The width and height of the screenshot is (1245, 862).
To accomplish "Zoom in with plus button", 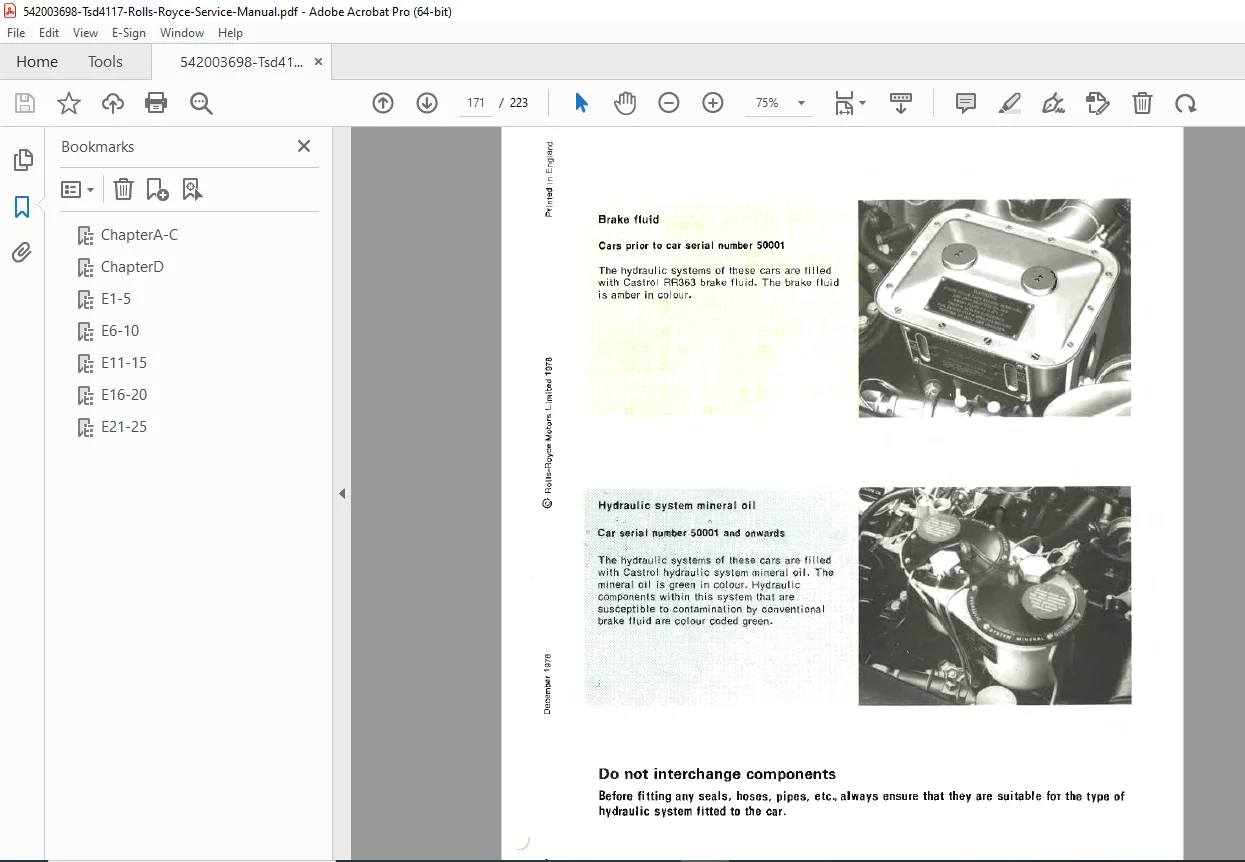I will pos(713,103).
